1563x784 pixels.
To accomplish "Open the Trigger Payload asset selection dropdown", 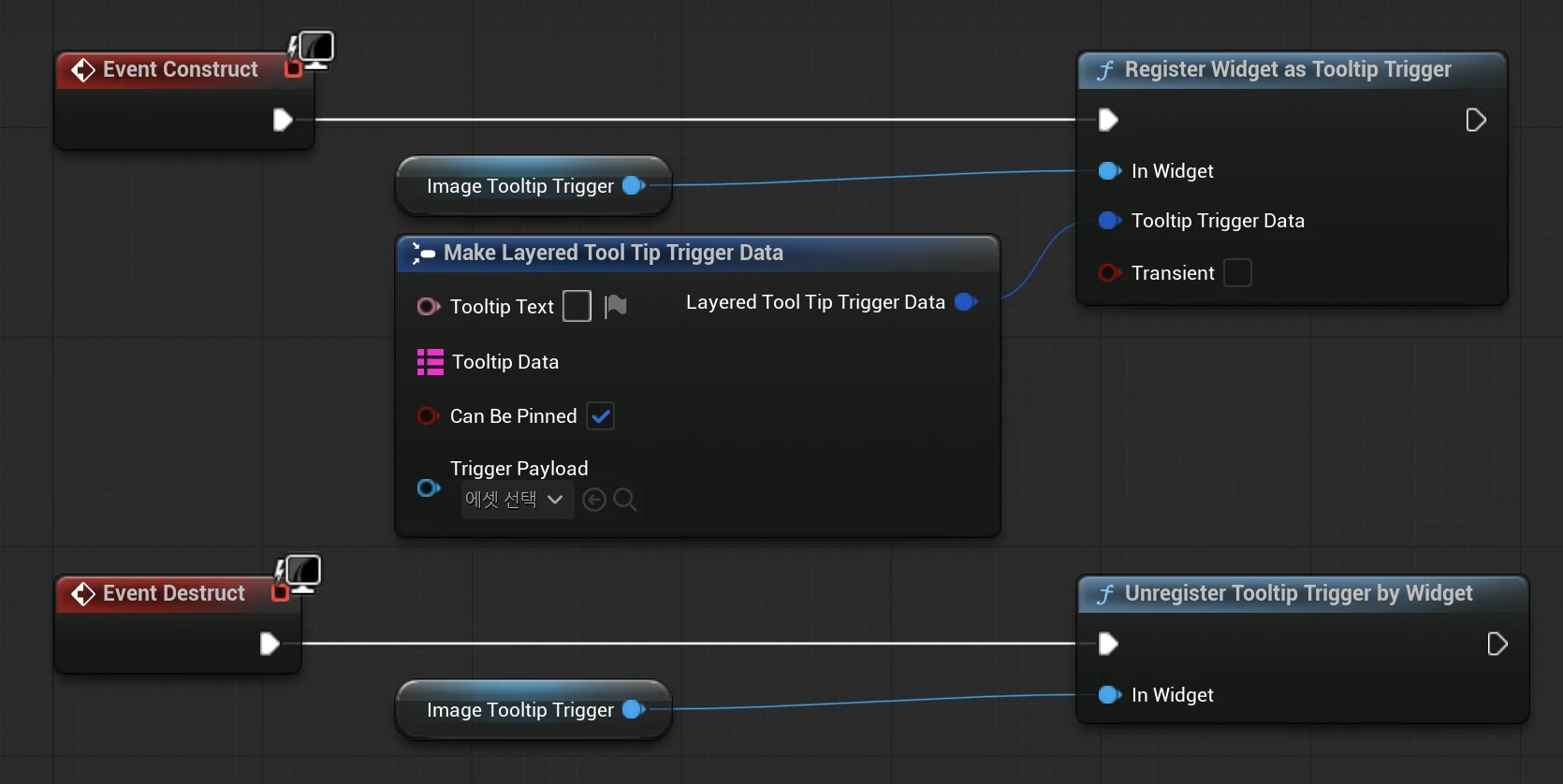I will click(517, 500).
